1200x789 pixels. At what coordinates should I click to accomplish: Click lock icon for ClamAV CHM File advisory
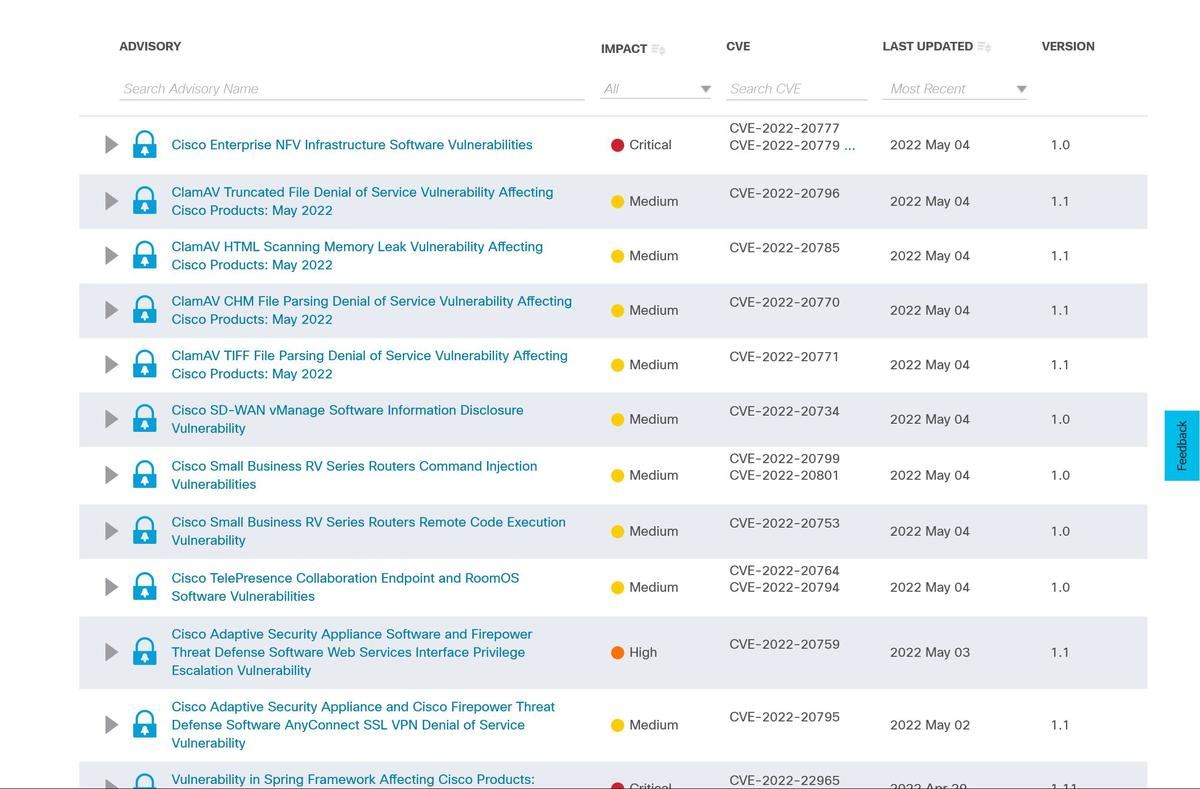click(x=145, y=309)
